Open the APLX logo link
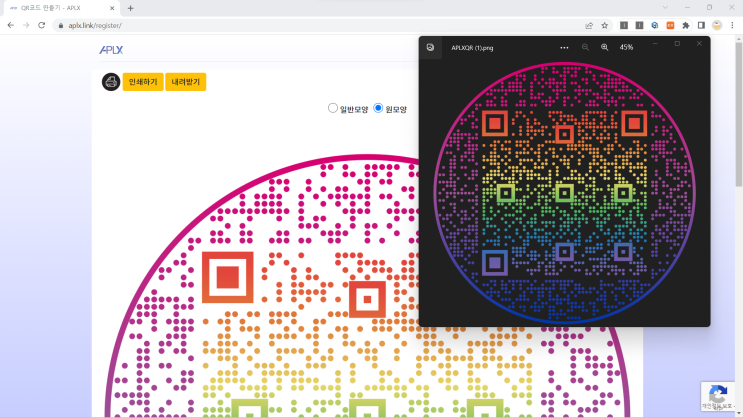 111,50
